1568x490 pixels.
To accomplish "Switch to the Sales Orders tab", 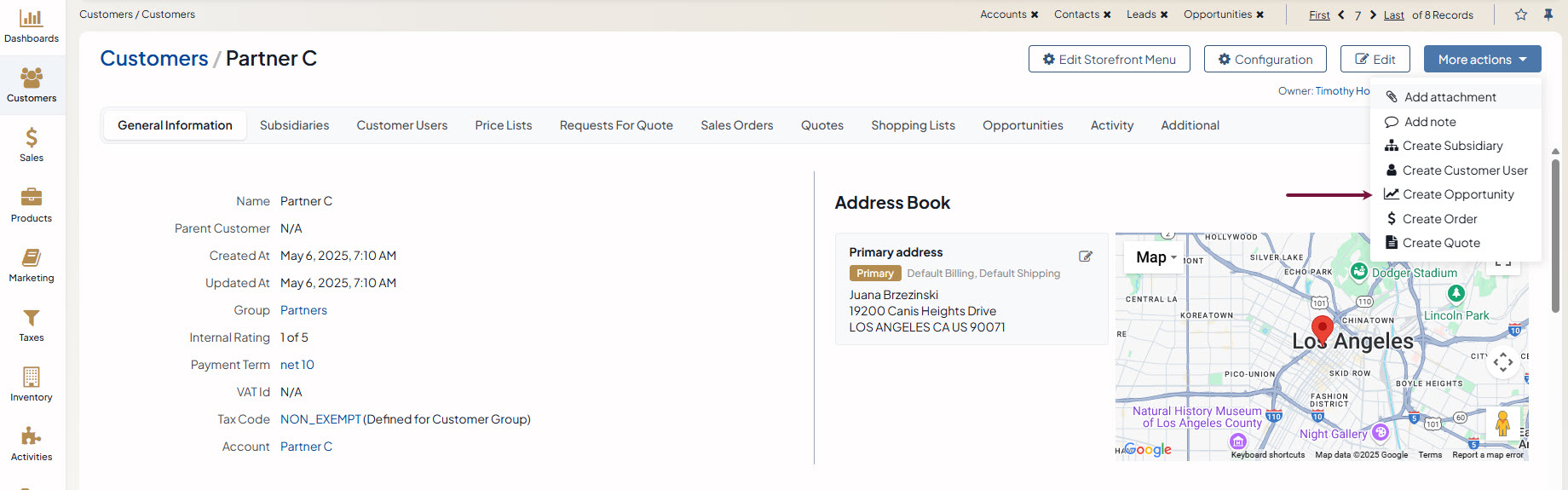I will (x=736, y=125).
